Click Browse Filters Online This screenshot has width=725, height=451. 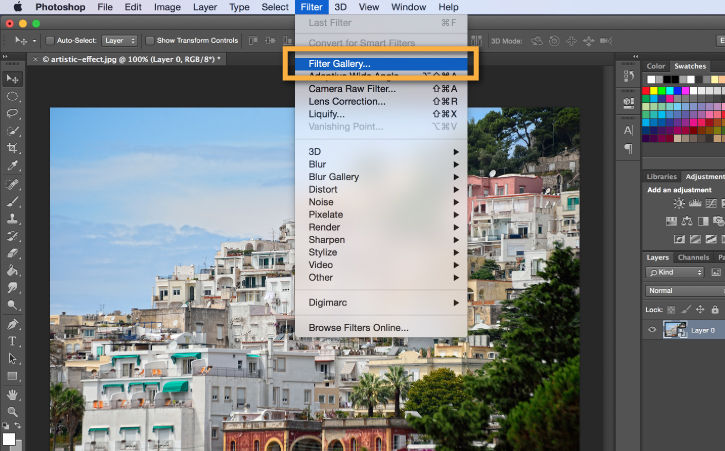click(381, 327)
